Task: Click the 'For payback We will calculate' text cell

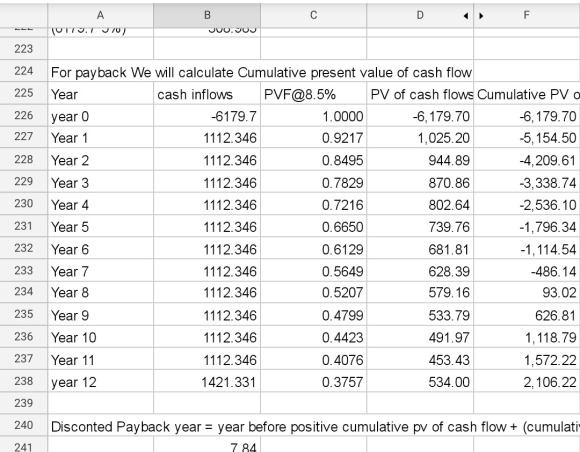Action: click(260, 71)
